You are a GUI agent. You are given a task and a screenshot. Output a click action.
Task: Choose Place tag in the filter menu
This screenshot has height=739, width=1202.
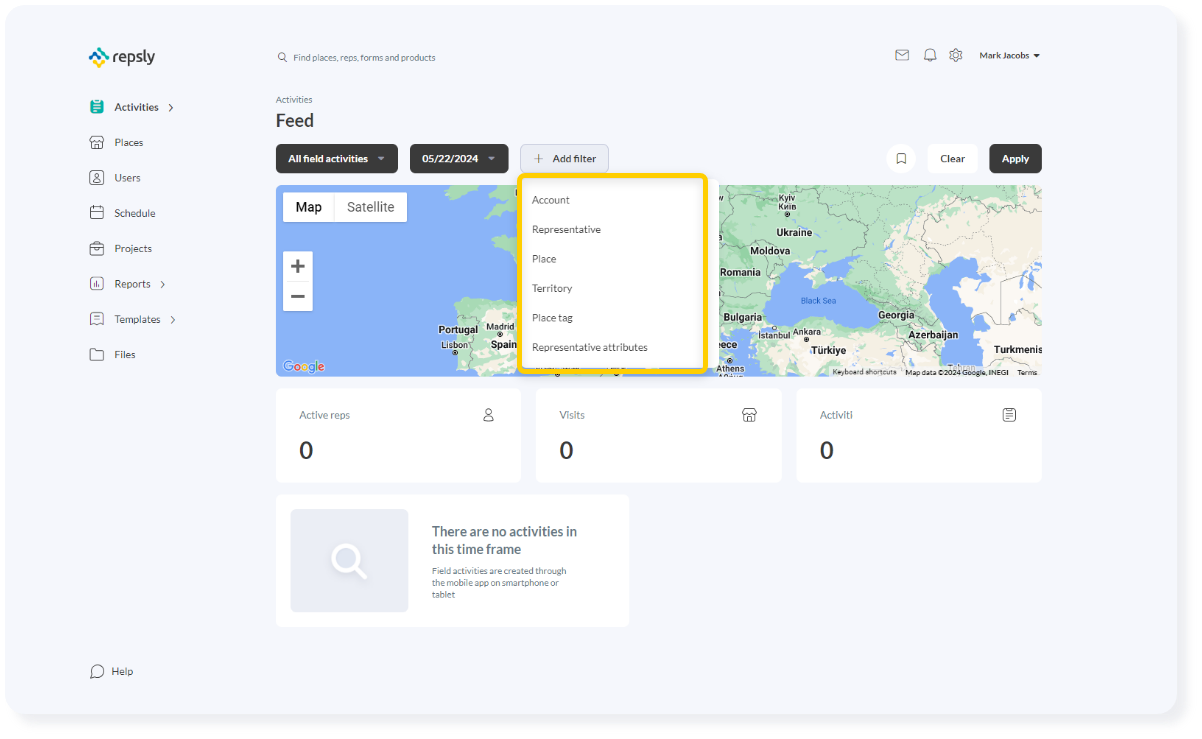pos(552,317)
